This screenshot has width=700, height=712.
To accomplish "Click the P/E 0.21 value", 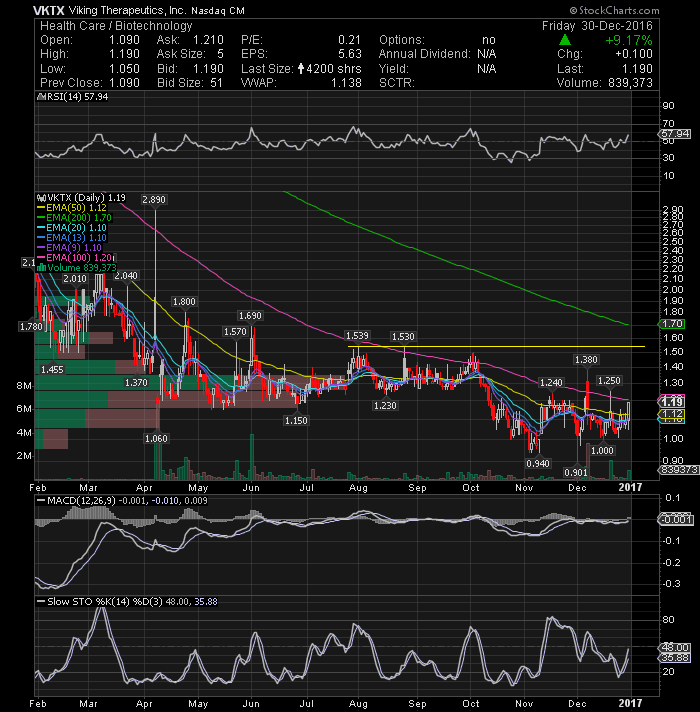I will (x=350, y=40).
